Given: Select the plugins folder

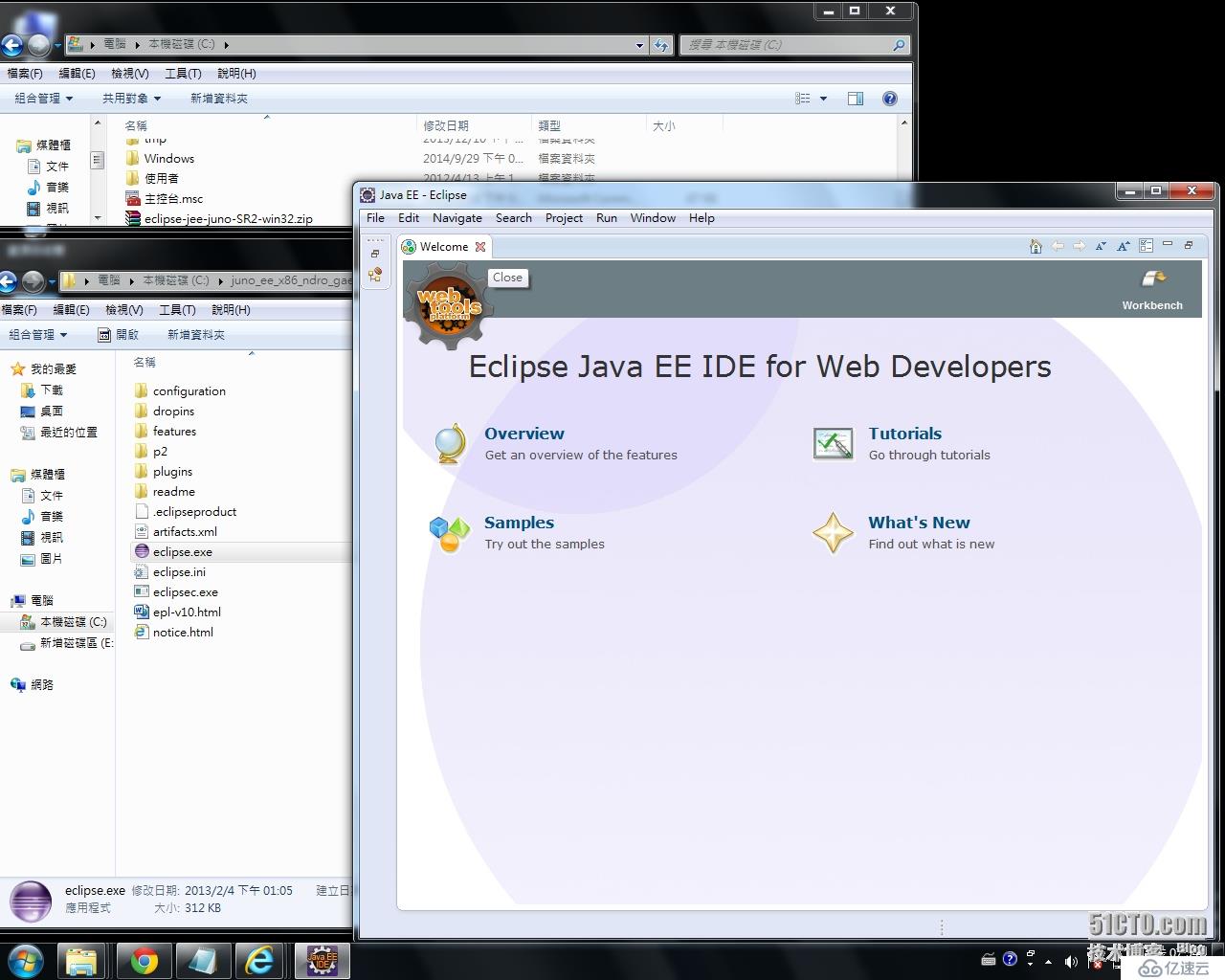Looking at the screenshot, I should pos(172,472).
